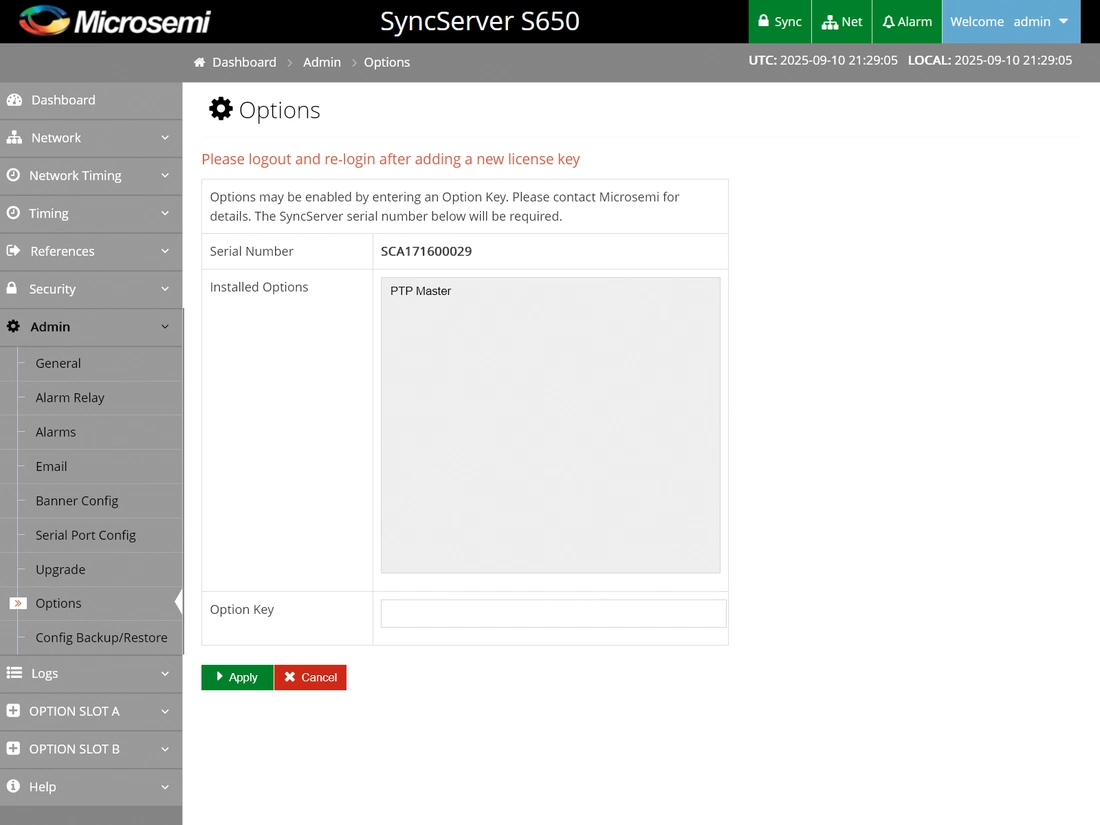The width and height of the screenshot is (1100, 825).
Task: Click the serial number SCA171600029
Action: [427, 251]
